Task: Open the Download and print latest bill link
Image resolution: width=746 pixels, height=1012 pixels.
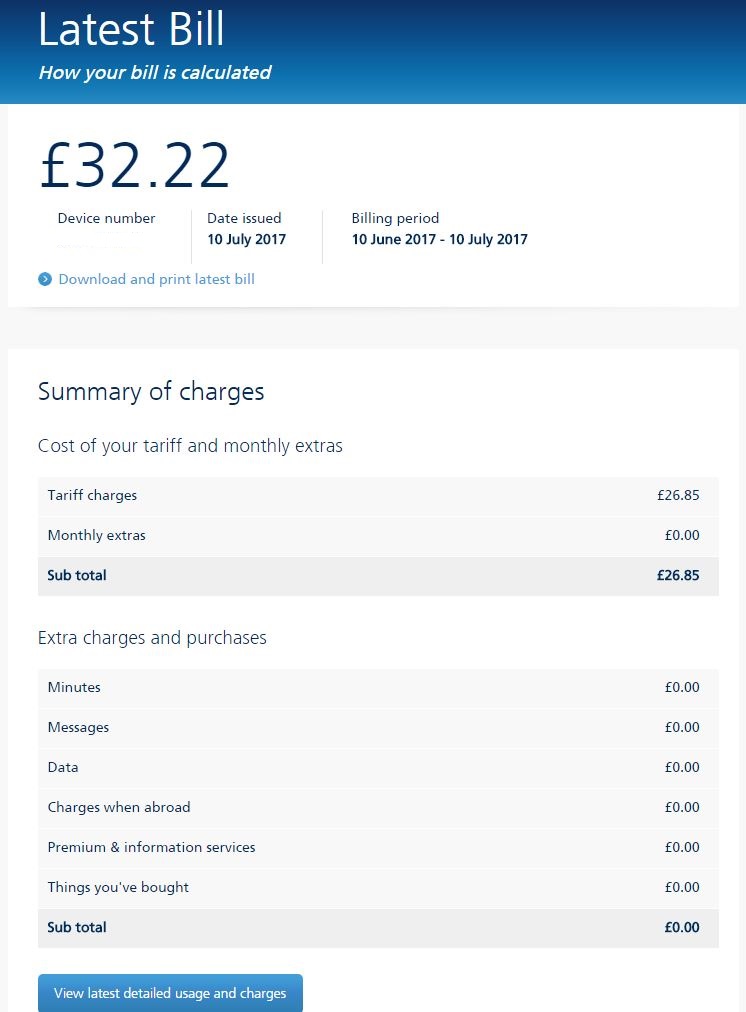Action: tap(156, 279)
